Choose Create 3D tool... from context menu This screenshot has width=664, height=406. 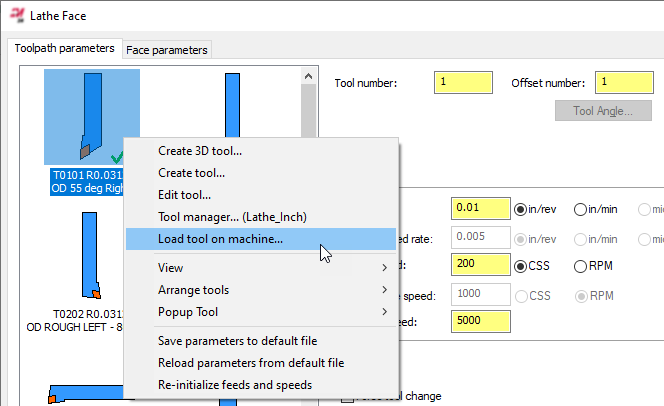pyautogui.click(x=262, y=151)
